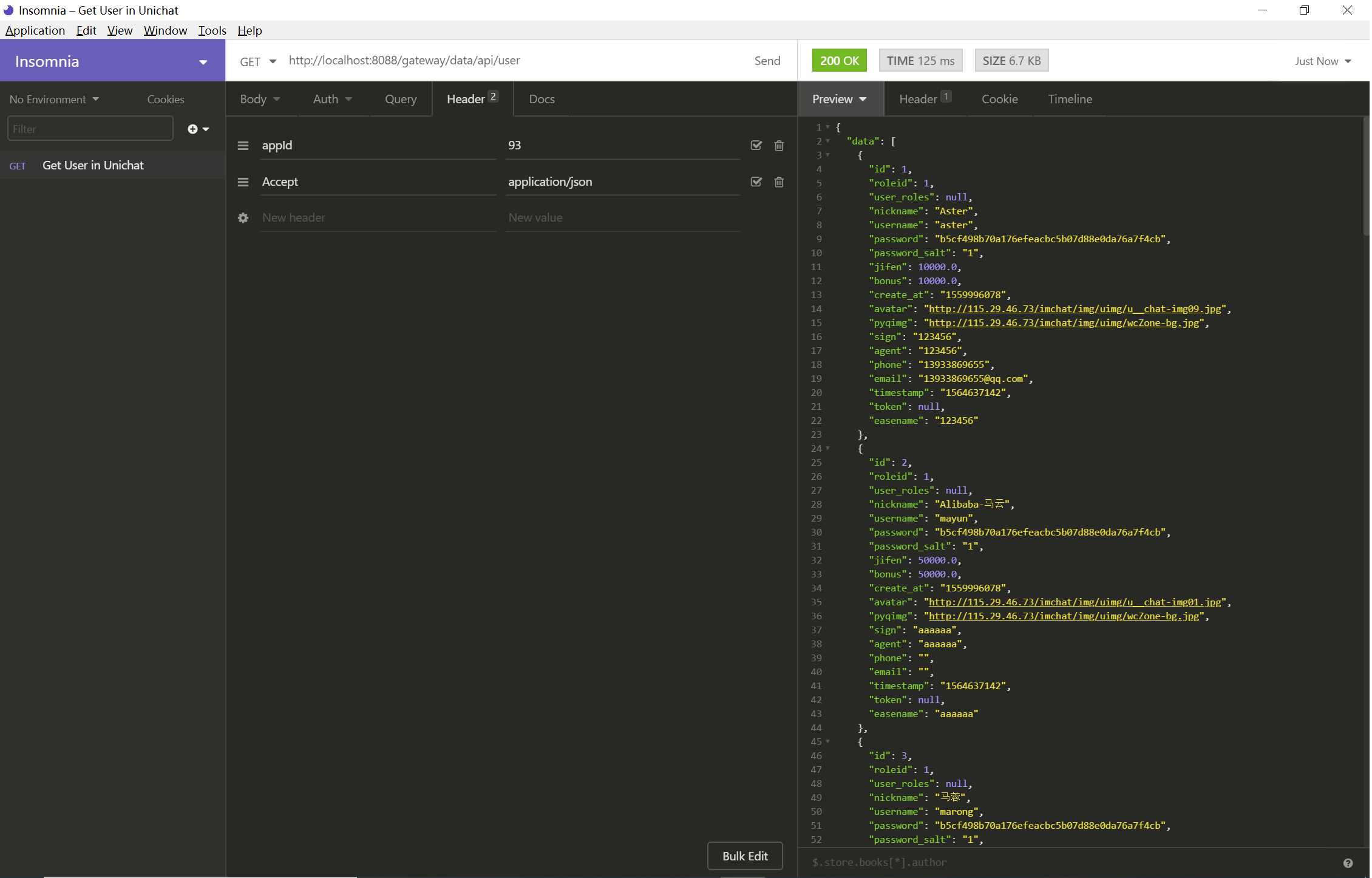
Task: Open the GET method dropdown
Action: tap(258, 61)
